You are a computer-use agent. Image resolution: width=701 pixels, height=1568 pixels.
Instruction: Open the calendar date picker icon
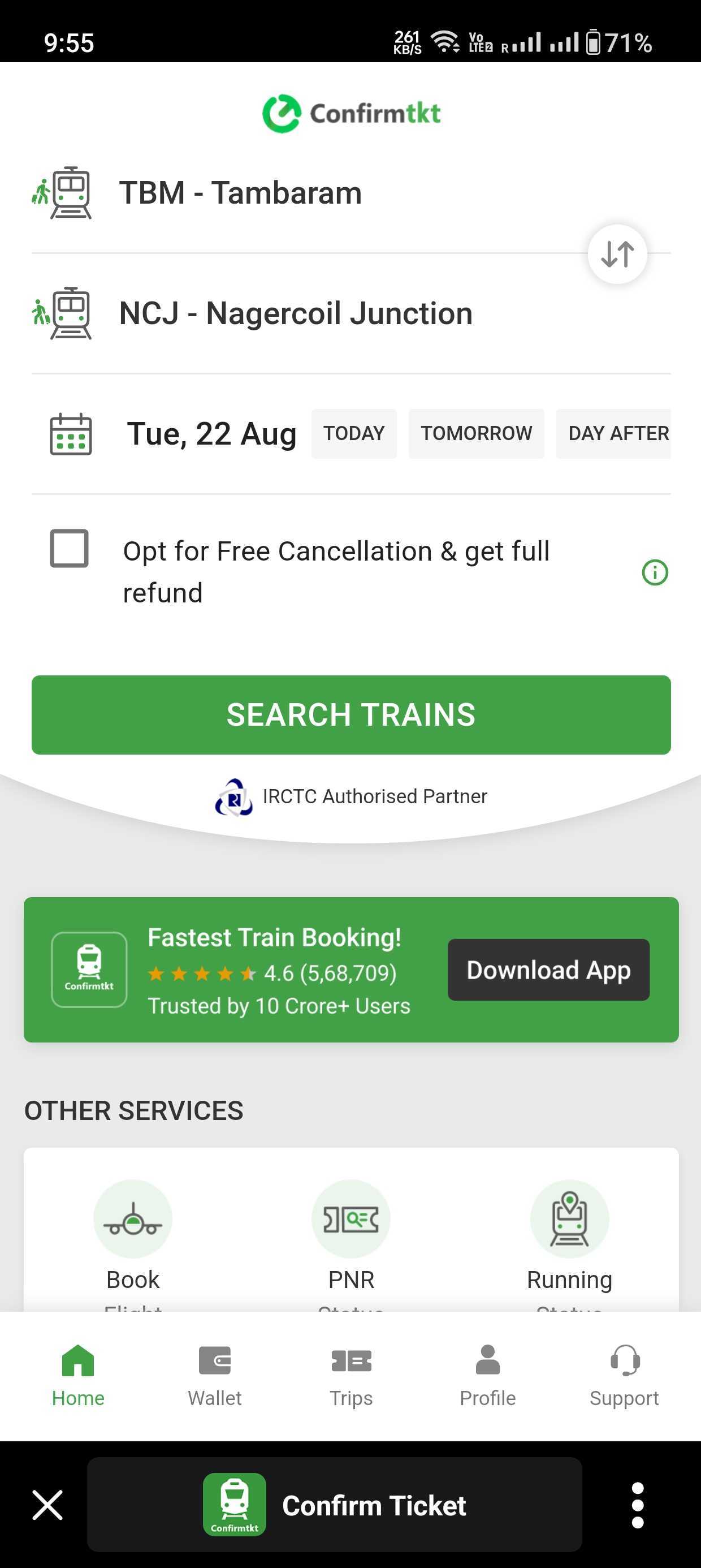pyautogui.click(x=71, y=434)
